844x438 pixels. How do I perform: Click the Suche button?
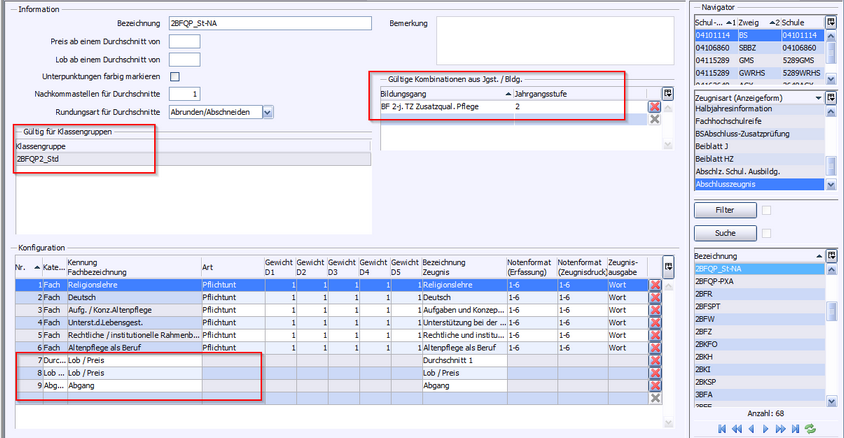click(x=725, y=233)
